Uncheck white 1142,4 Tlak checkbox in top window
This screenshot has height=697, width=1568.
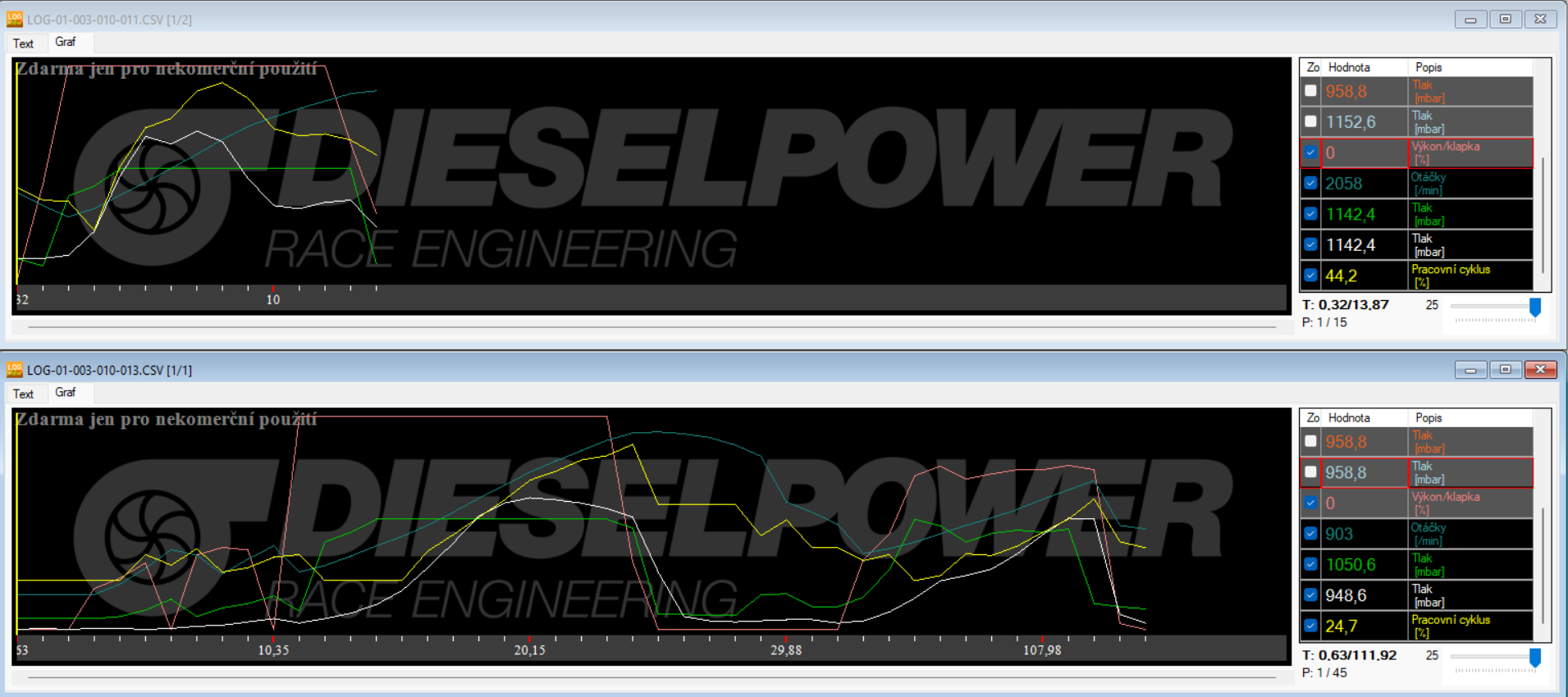1310,244
